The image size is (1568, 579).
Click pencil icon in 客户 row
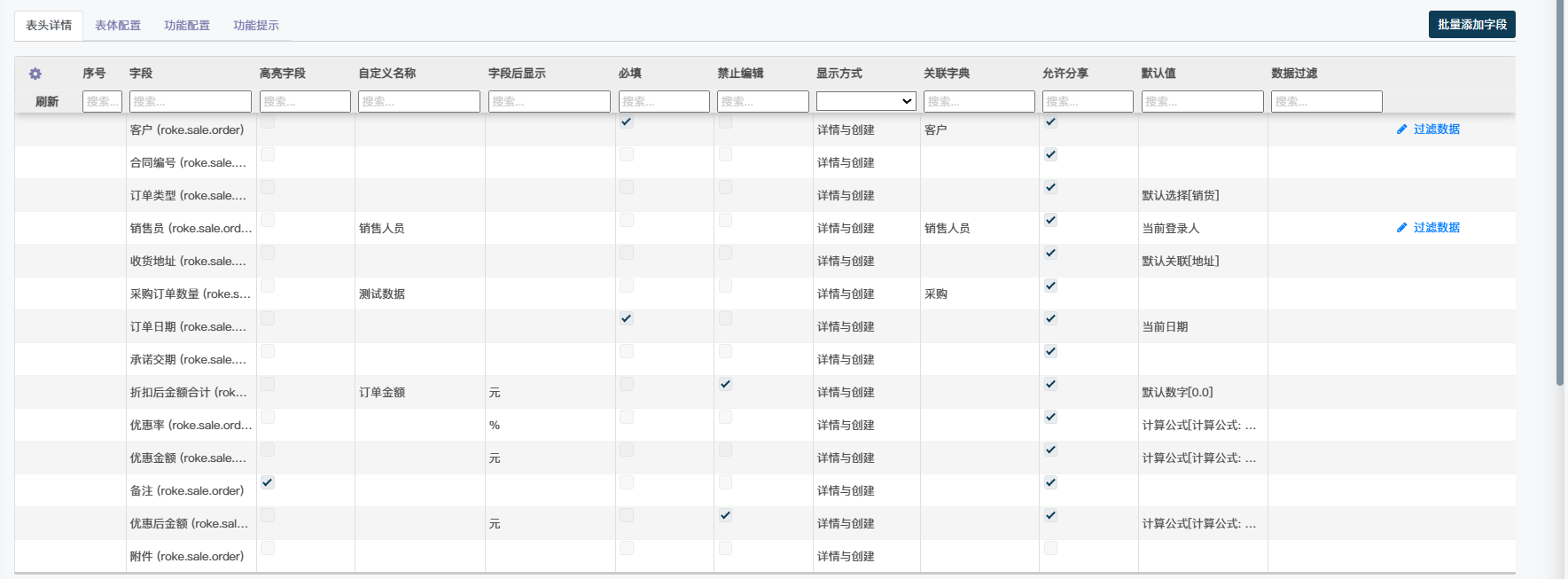tap(1401, 129)
